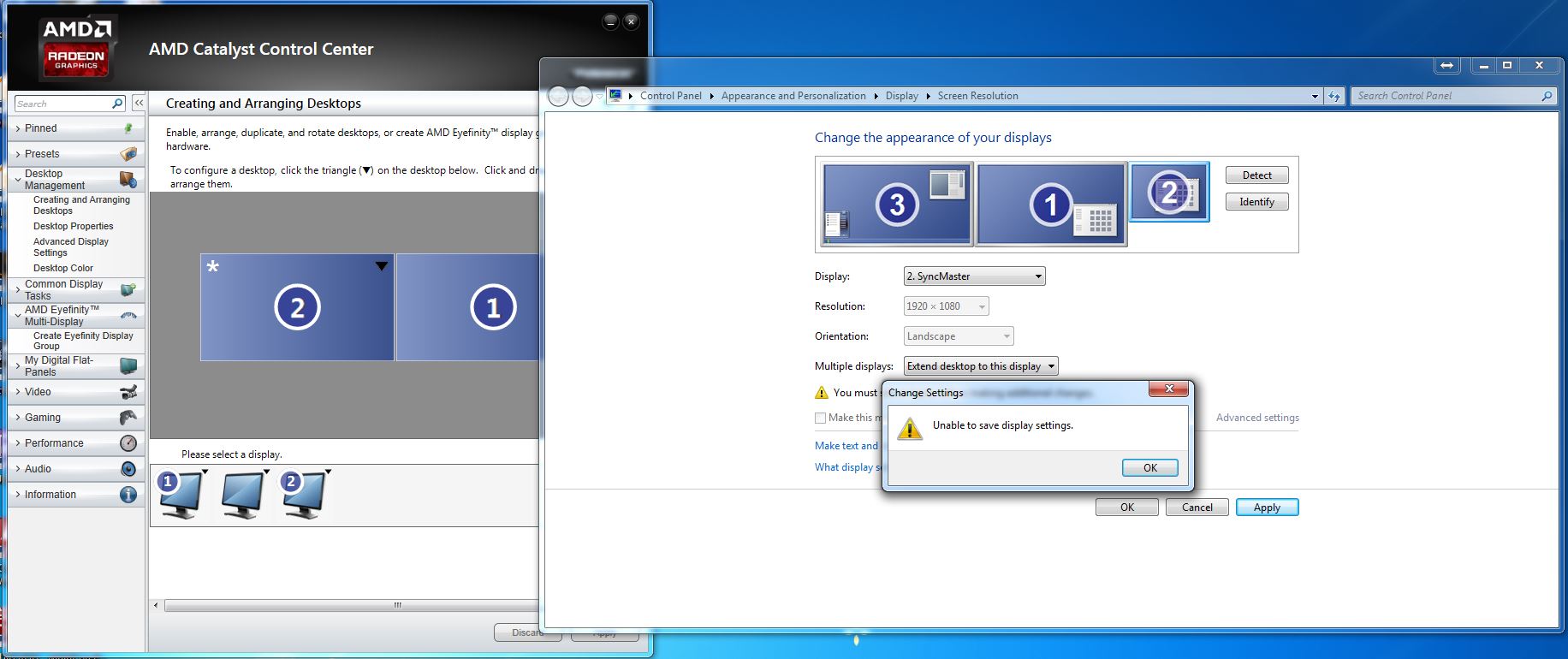The width and height of the screenshot is (1568, 659).
Task: Click the triangle on desktop 2 in Catalyst
Action: (x=382, y=266)
